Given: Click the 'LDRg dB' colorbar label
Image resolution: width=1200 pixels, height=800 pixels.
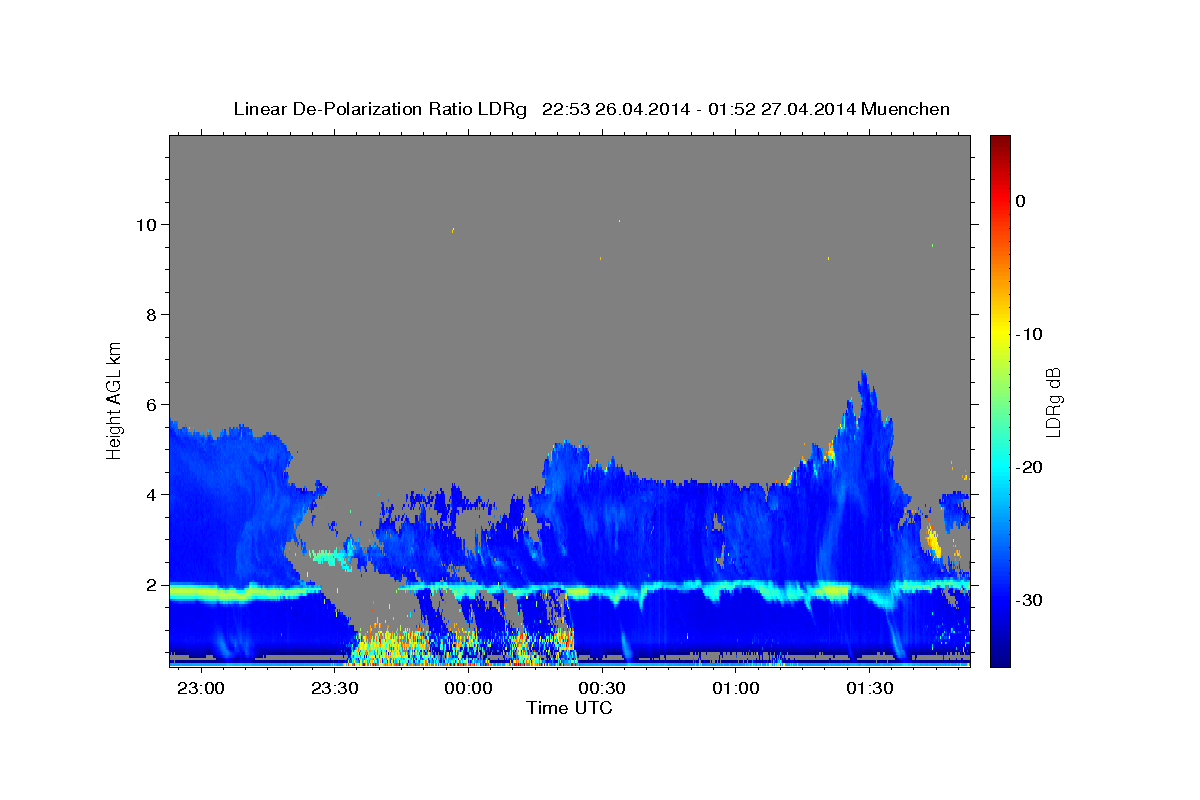Looking at the screenshot, I should (1053, 402).
